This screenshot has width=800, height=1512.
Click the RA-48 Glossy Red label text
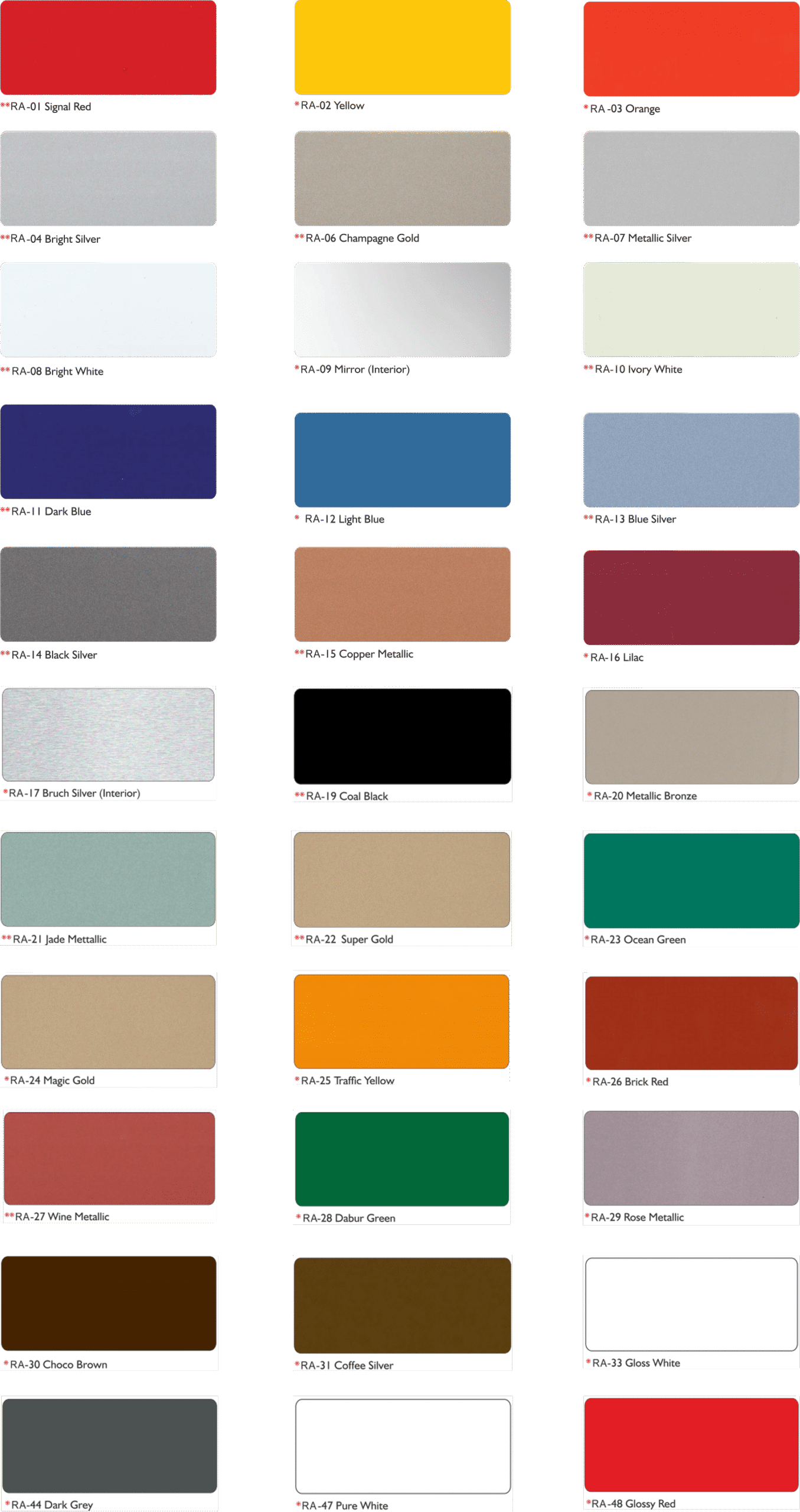point(634,1503)
